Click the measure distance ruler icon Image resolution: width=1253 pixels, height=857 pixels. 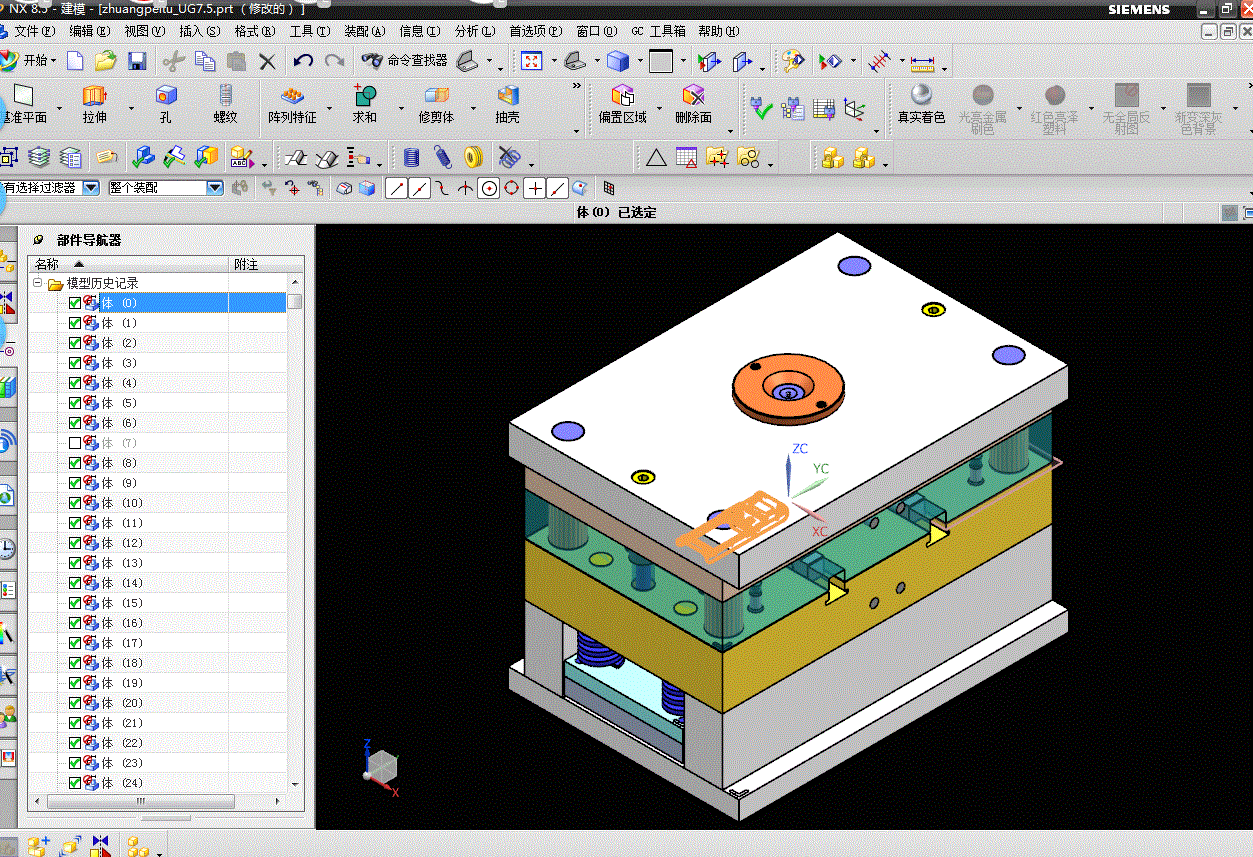click(922, 62)
